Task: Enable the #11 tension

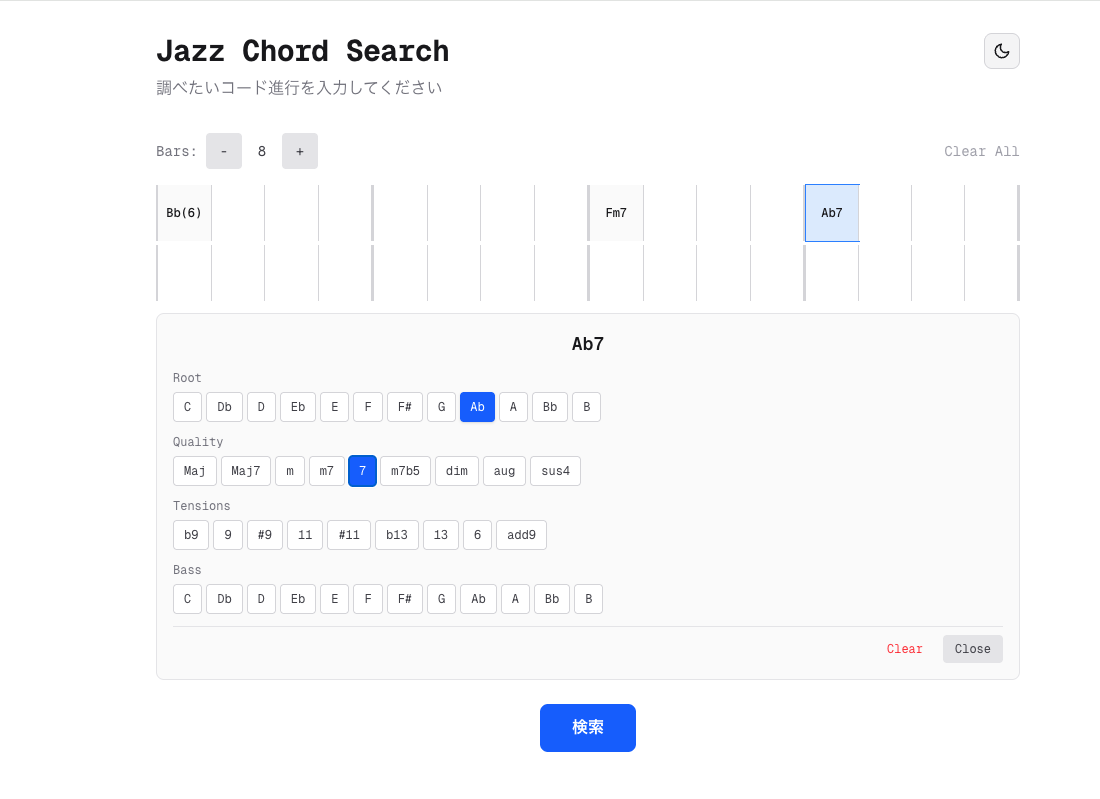Action: pos(349,535)
